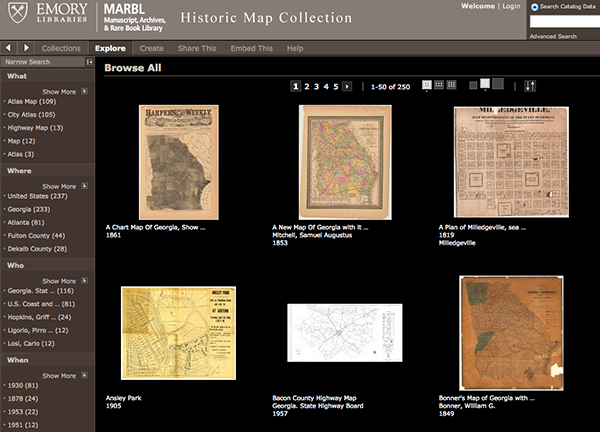Click the back arrow navigation icon
This screenshot has width=600, height=432.
8,47
